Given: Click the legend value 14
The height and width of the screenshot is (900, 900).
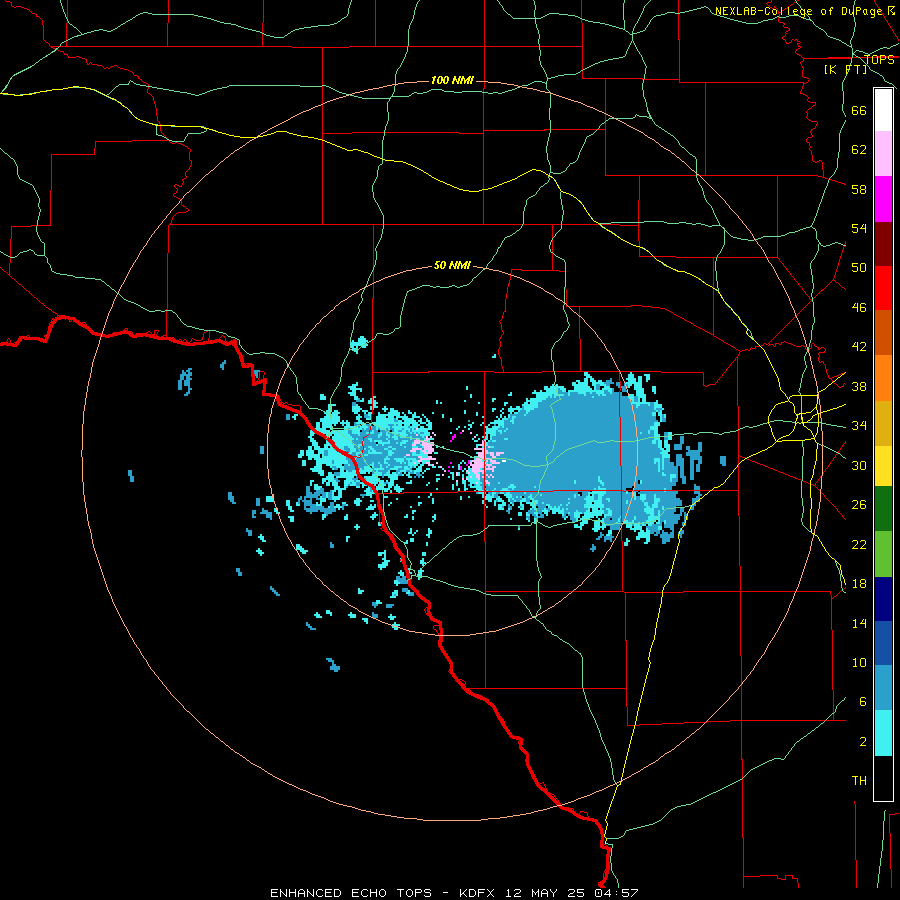Looking at the screenshot, I should point(859,623).
